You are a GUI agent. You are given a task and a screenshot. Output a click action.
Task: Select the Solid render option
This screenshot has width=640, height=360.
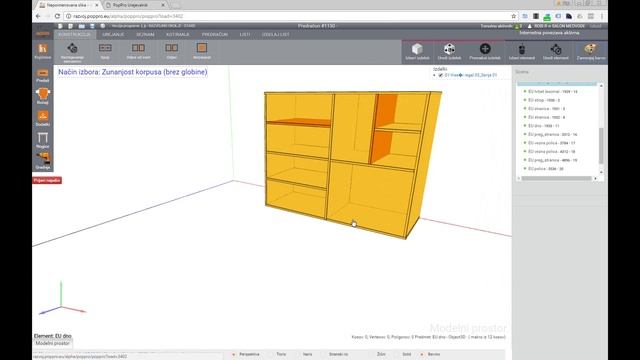[x=407, y=354]
